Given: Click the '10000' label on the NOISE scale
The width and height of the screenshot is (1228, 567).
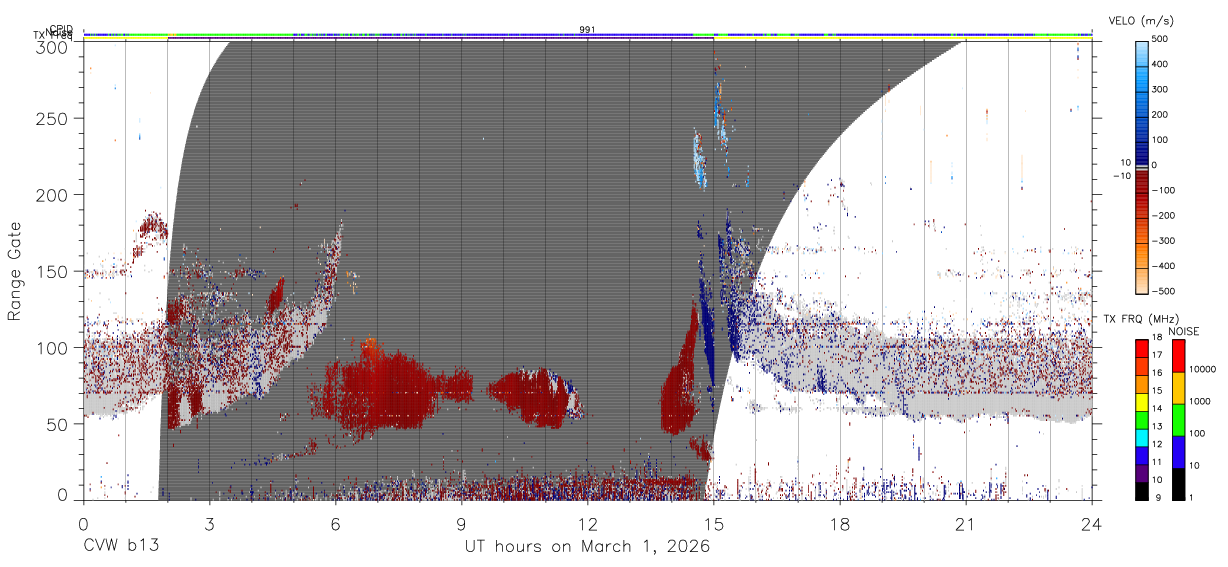Looking at the screenshot, I should (x=1202, y=369).
